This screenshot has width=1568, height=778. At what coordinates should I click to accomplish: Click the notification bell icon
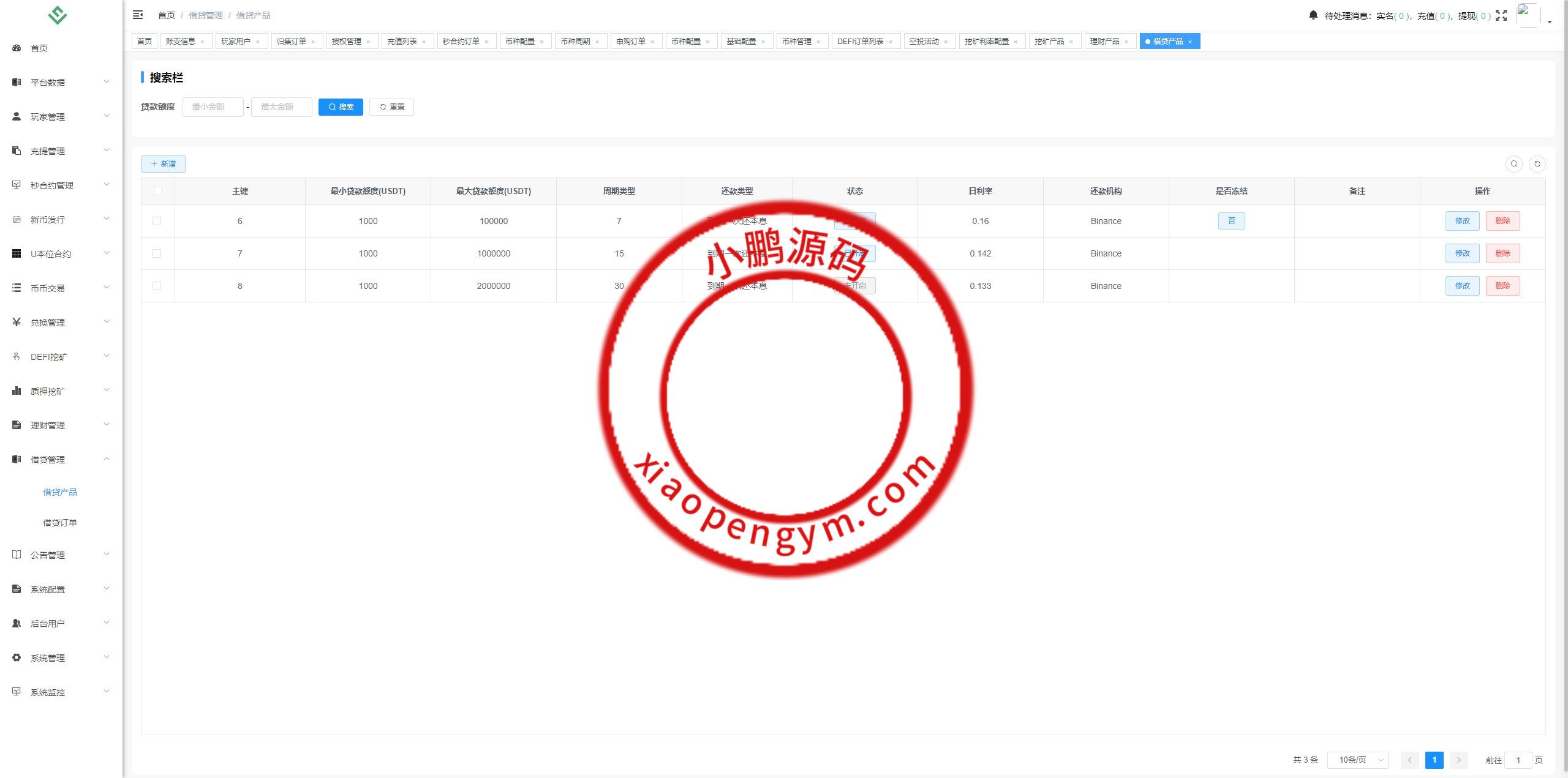point(1313,15)
